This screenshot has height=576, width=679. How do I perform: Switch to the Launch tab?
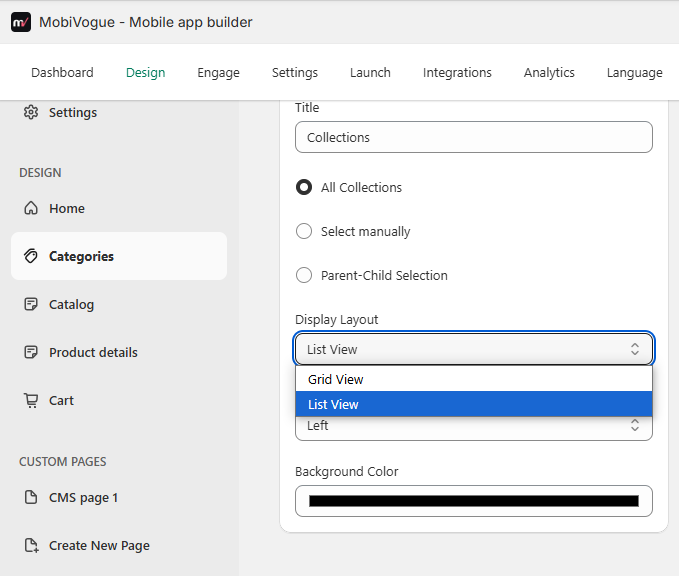[x=370, y=72]
